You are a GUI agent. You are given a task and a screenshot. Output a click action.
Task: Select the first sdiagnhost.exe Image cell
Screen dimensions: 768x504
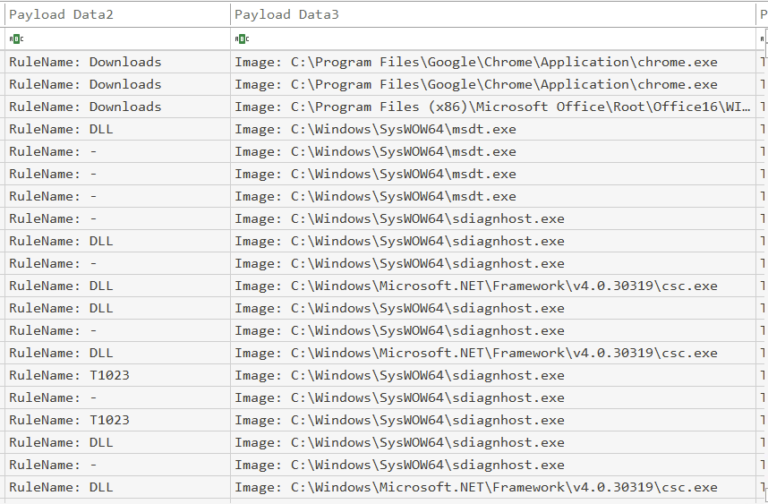(x=400, y=219)
